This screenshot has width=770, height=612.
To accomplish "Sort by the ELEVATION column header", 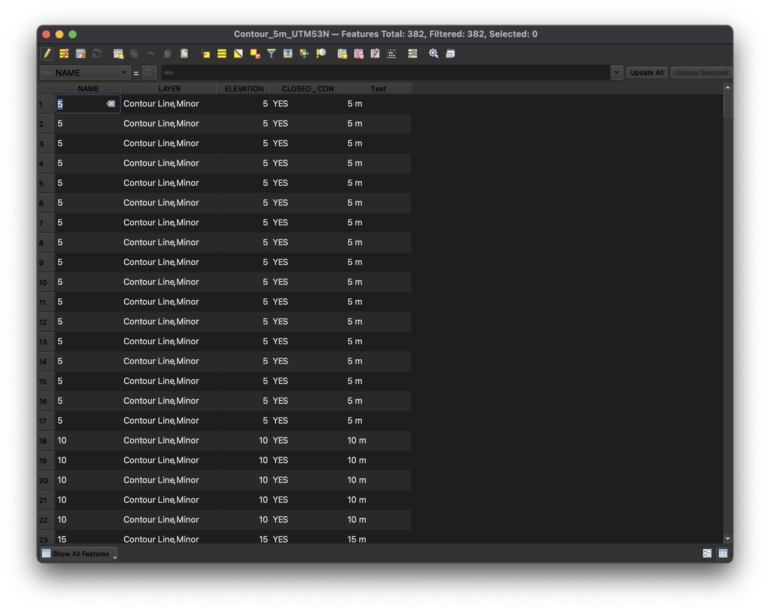I will tap(243, 89).
